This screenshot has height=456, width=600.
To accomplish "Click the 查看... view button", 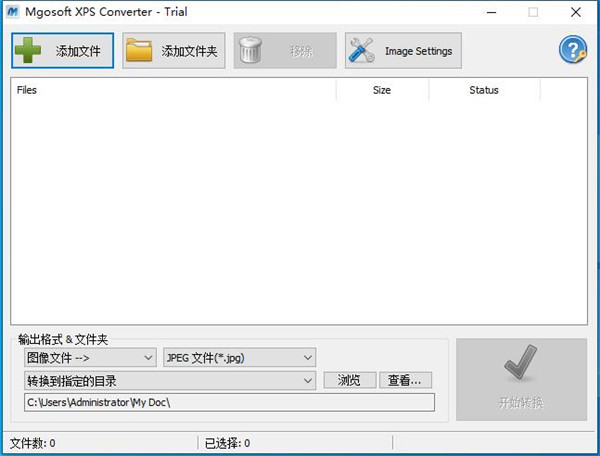I will pyautogui.click(x=405, y=380).
